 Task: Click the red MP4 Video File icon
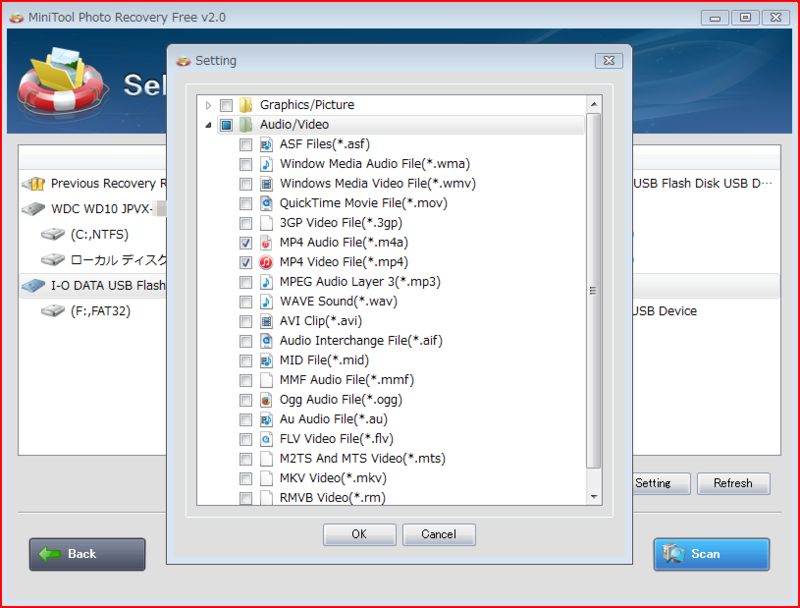coord(266,262)
